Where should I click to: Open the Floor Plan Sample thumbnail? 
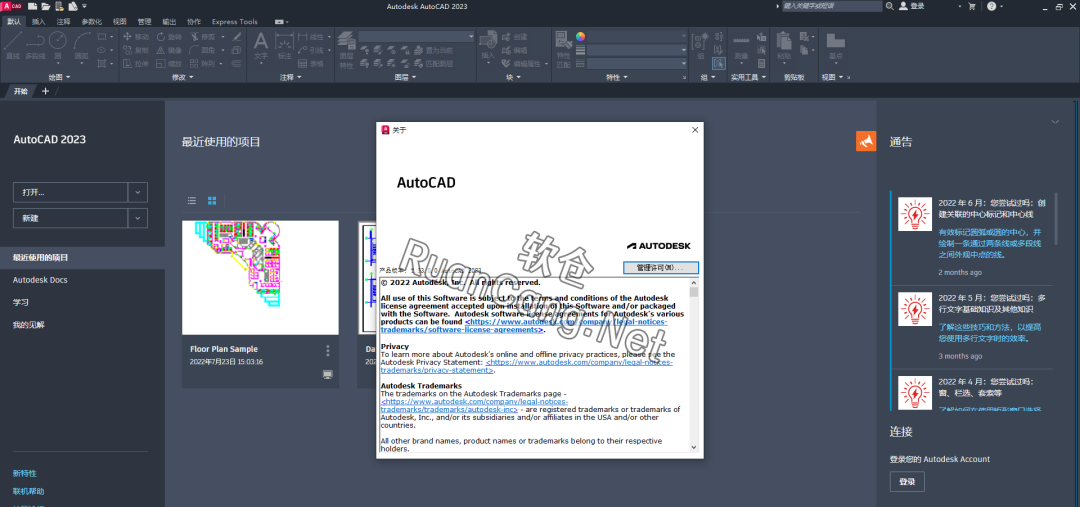pyautogui.click(x=260, y=277)
